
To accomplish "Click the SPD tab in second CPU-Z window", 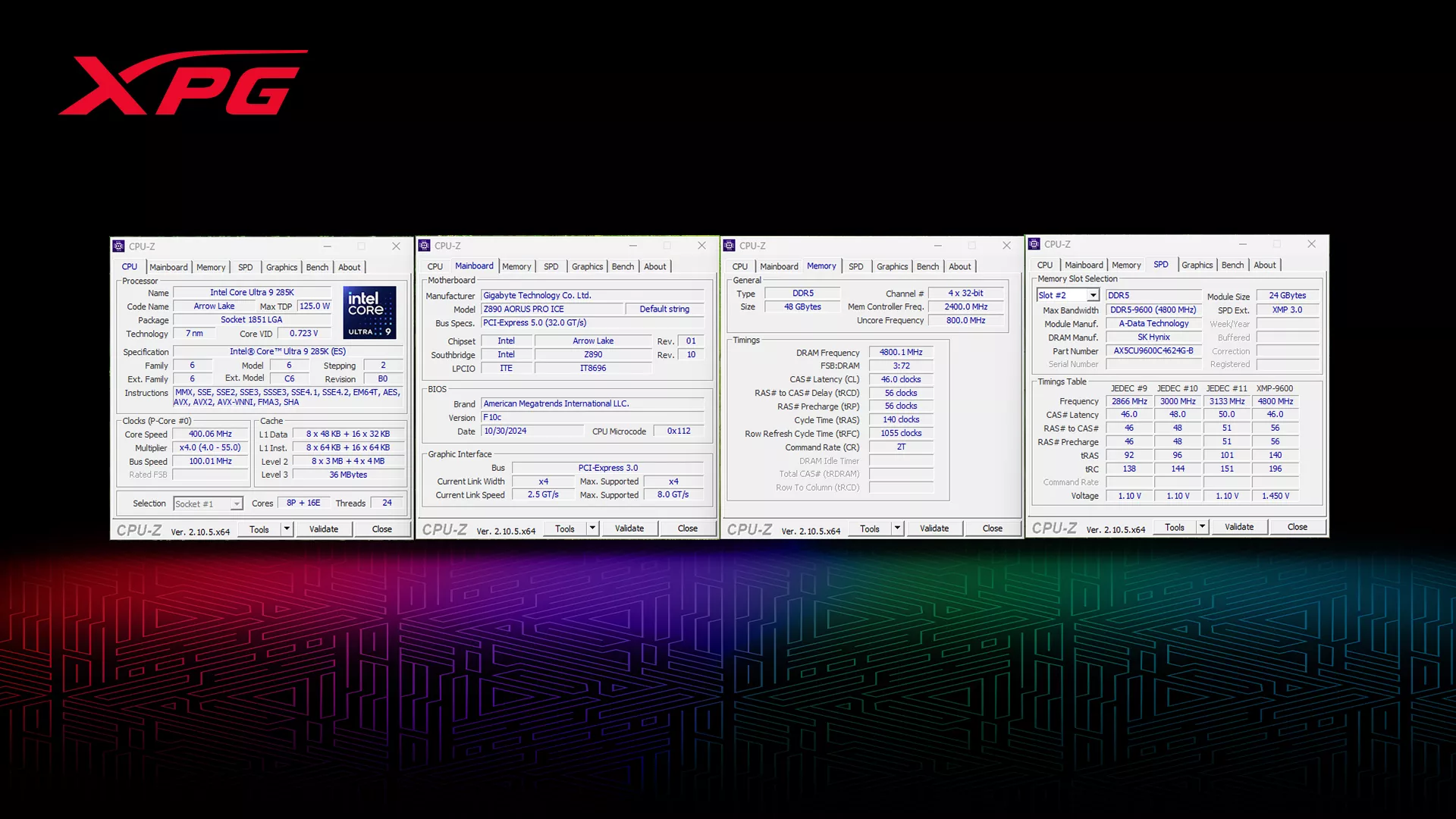I will (x=551, y=265).
